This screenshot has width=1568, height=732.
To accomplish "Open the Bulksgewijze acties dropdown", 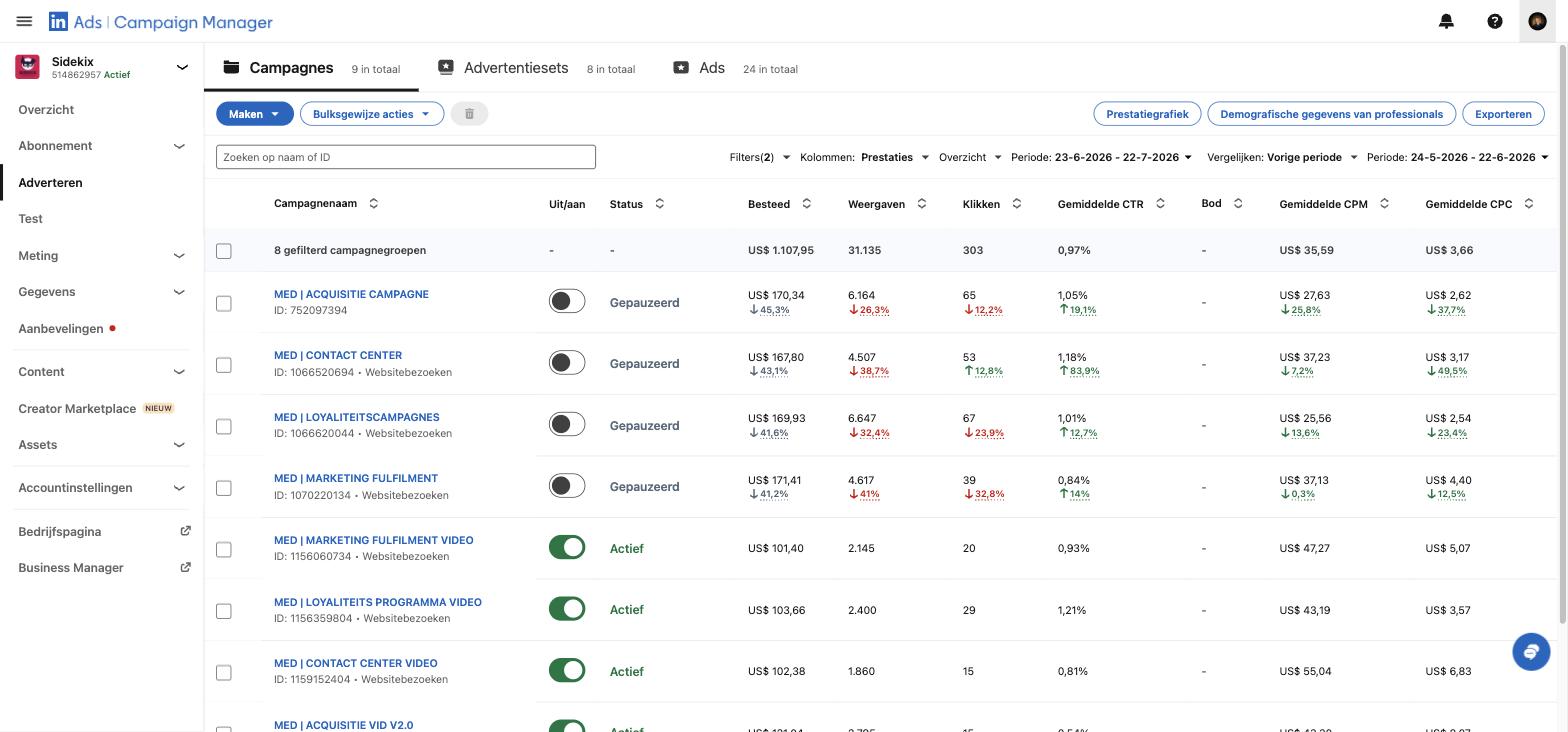I will pyautogui.click(x=372, y=114).
